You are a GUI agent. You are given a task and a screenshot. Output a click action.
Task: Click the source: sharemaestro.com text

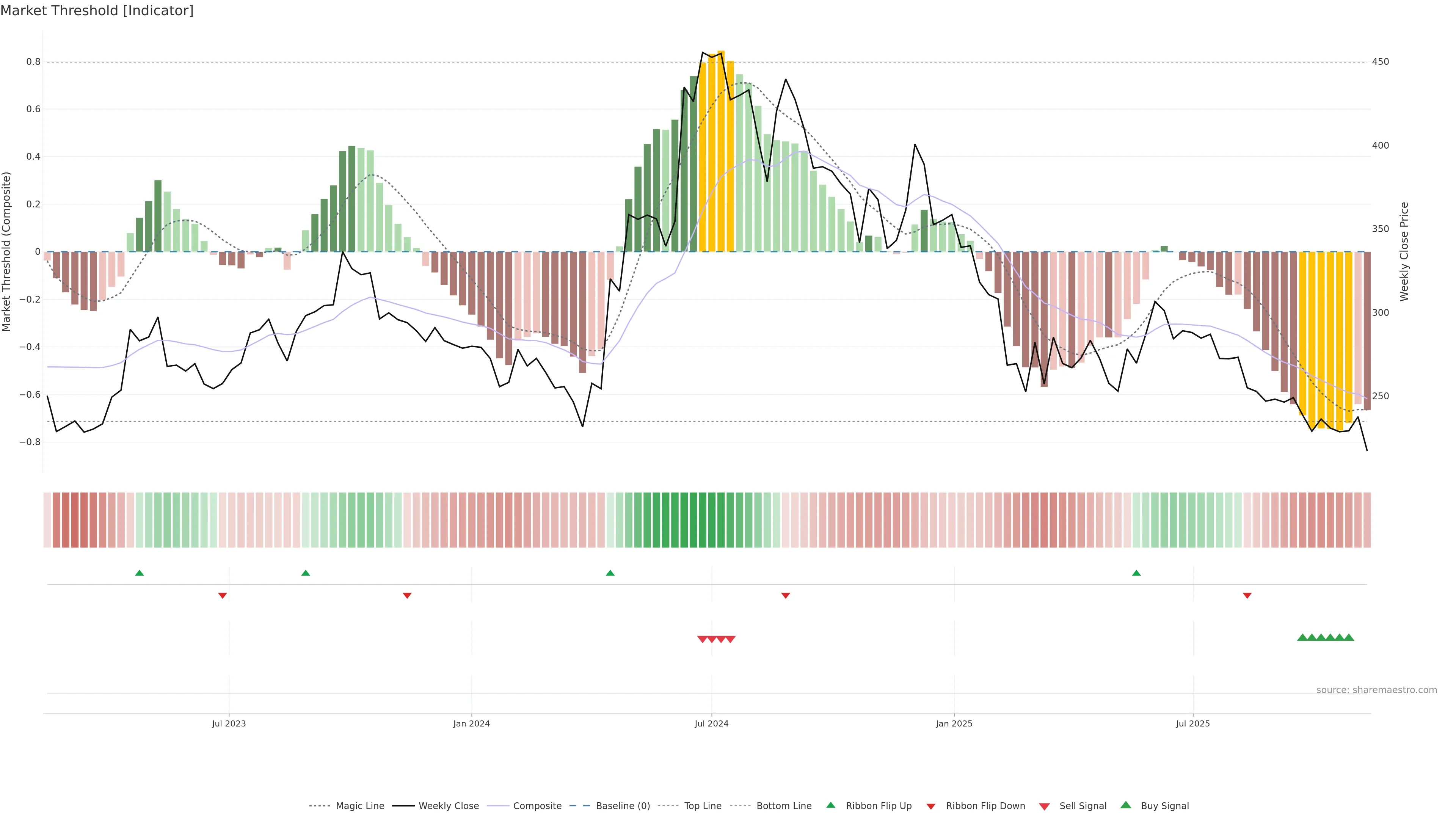1376,690
